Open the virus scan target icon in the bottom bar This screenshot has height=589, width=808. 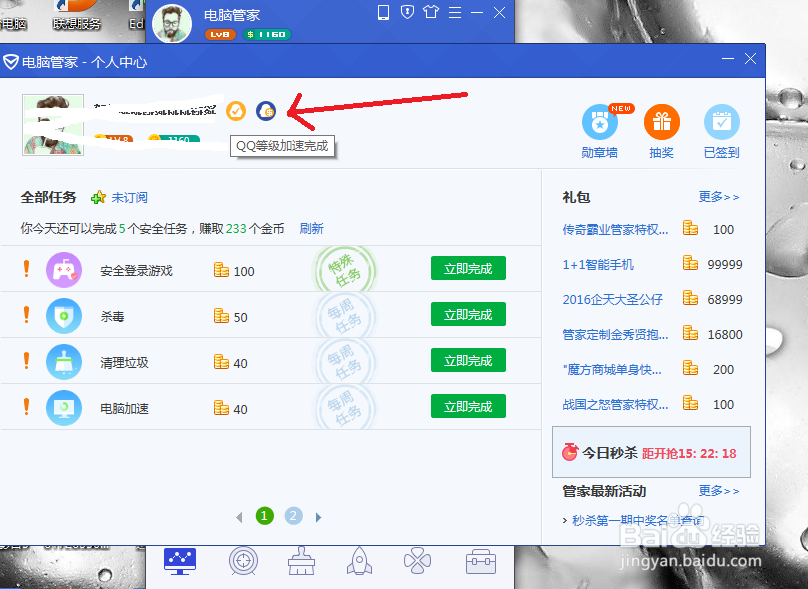click(243, 561)
